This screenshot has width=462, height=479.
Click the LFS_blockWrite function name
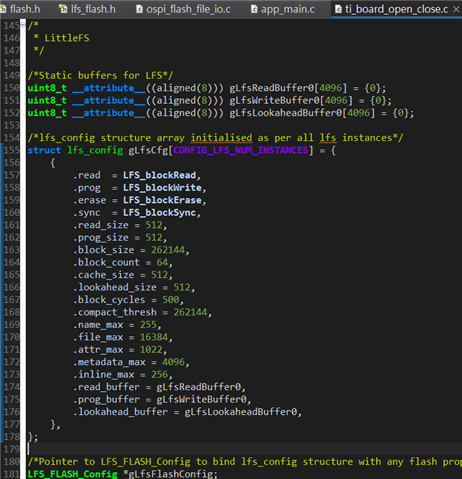[162, 188]
